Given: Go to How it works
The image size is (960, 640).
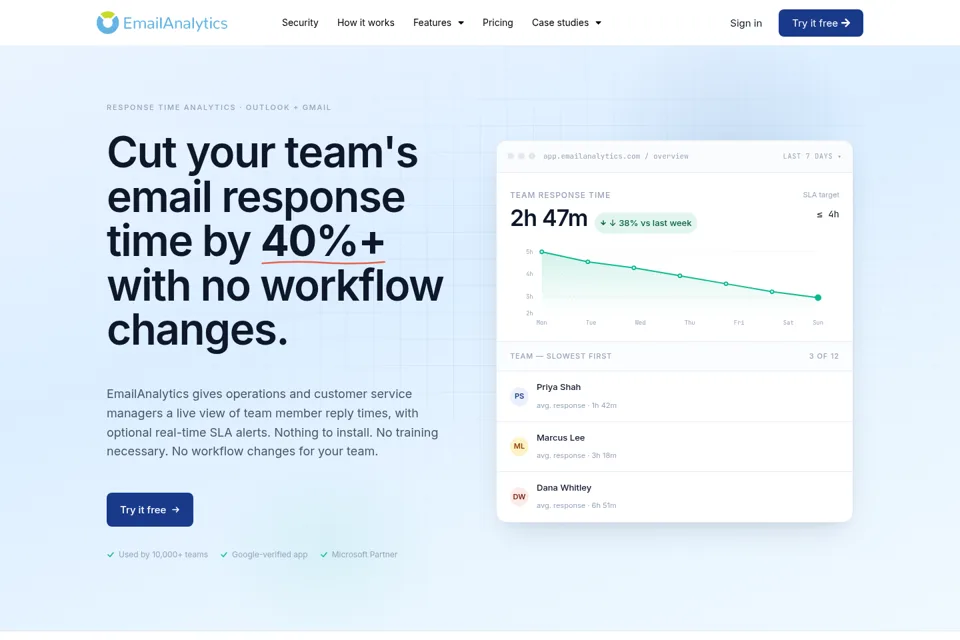Looking at the screenshot, I should coord(366,23).
